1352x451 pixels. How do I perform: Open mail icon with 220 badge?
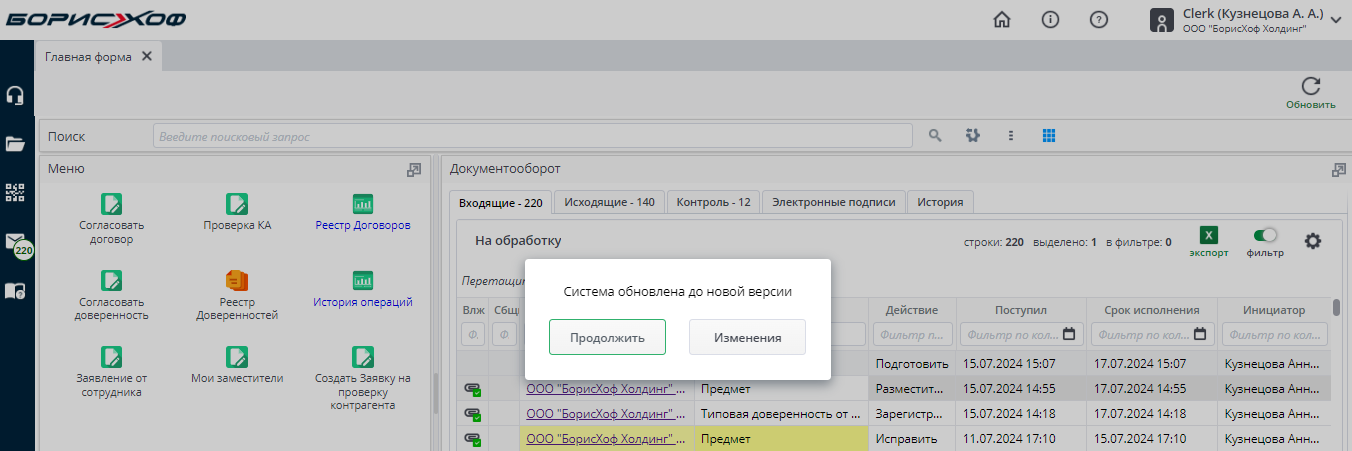(x=15, y=242)
